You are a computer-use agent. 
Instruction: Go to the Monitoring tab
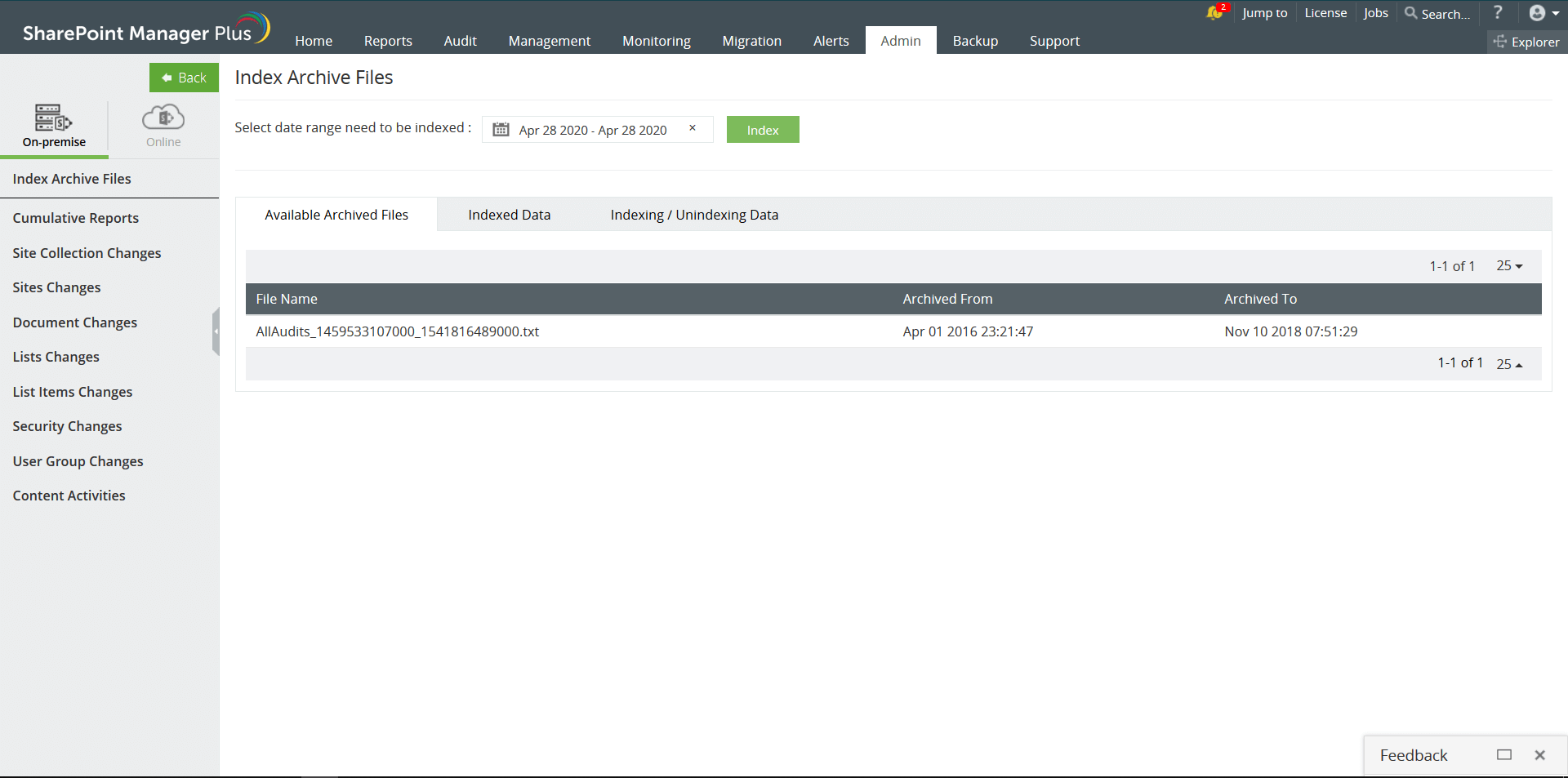657,41
